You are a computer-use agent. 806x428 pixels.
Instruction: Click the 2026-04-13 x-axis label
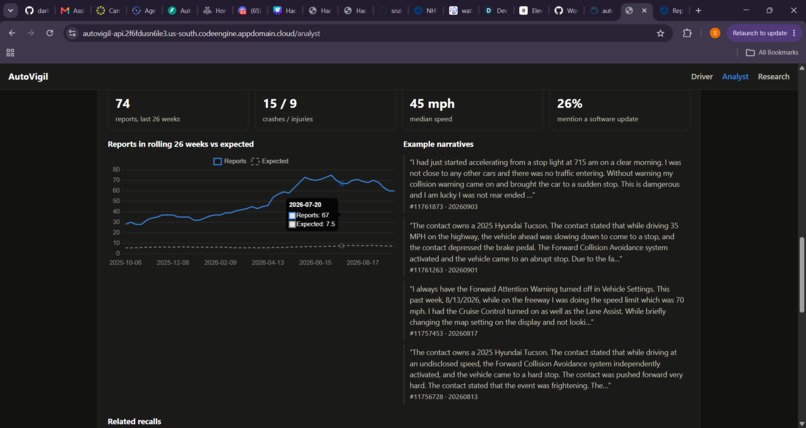point(268,263)
